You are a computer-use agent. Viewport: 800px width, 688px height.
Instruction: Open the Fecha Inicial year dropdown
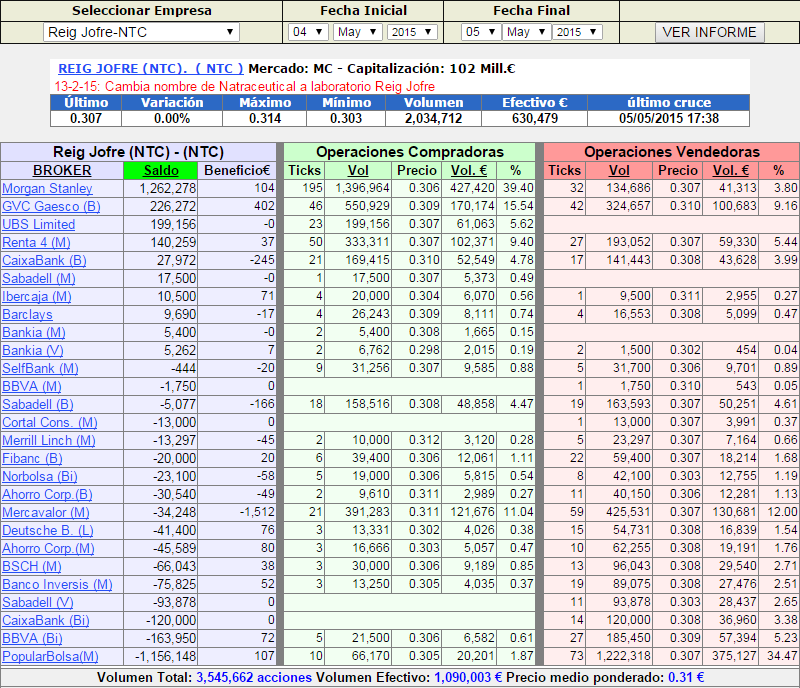(412, 32)
